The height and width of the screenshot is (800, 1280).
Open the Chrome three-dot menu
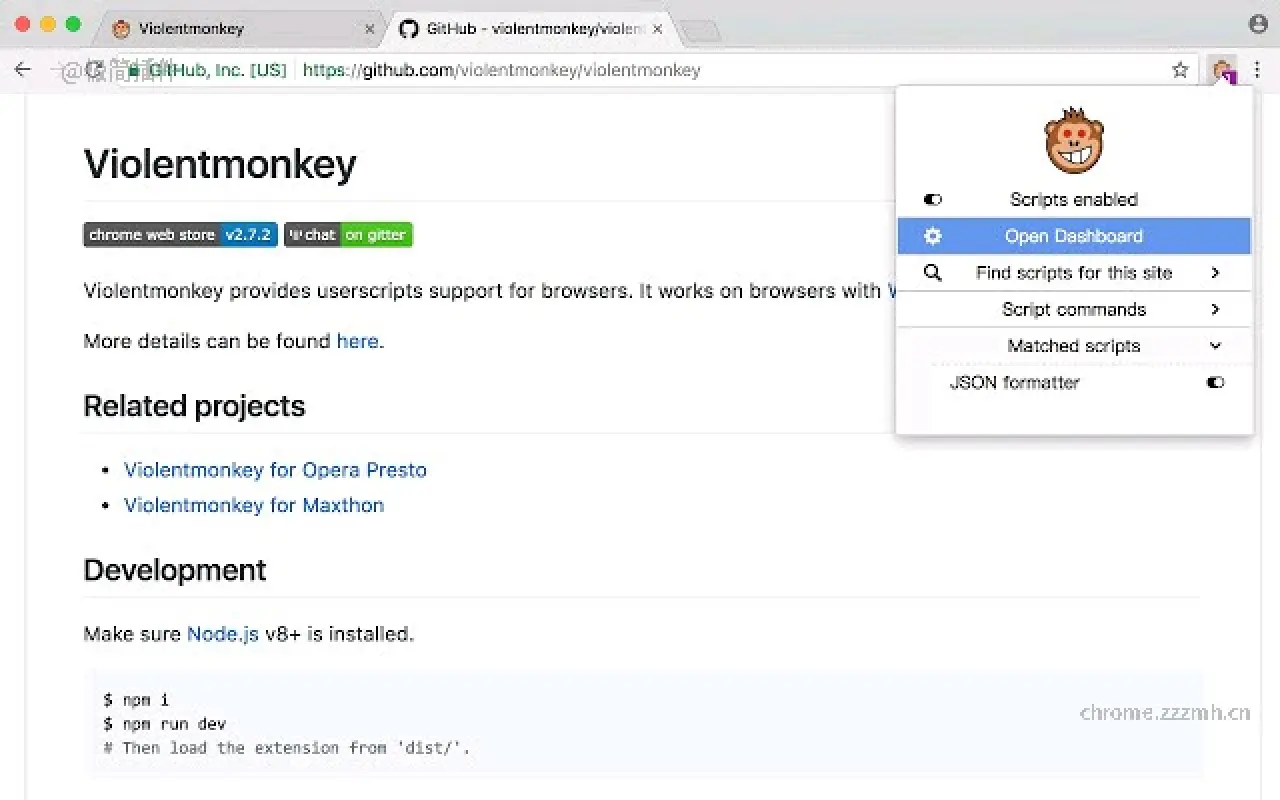tap(1258, 70)
